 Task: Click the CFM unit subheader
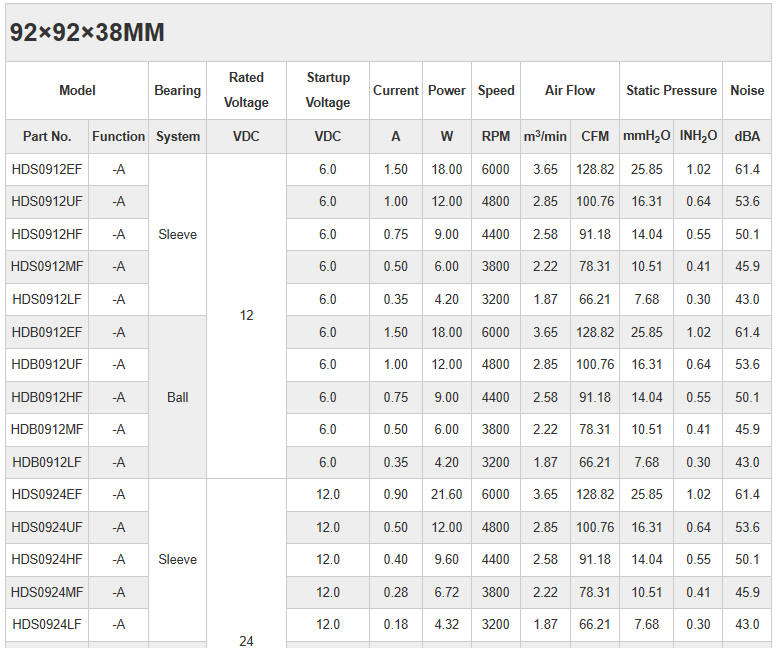click(595, 137)
